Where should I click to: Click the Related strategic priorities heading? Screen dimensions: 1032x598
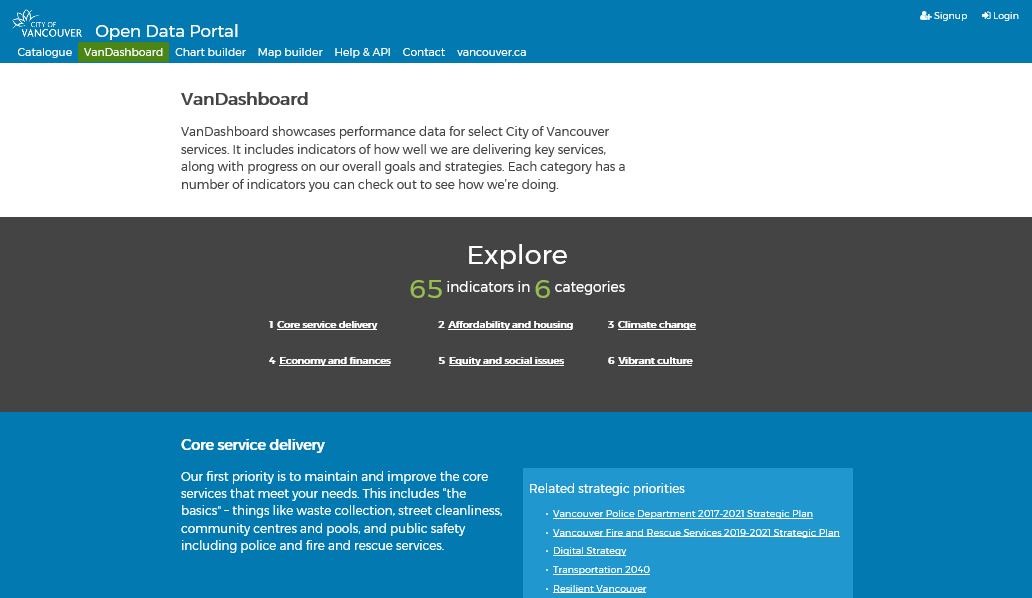(x=607, y=489)
